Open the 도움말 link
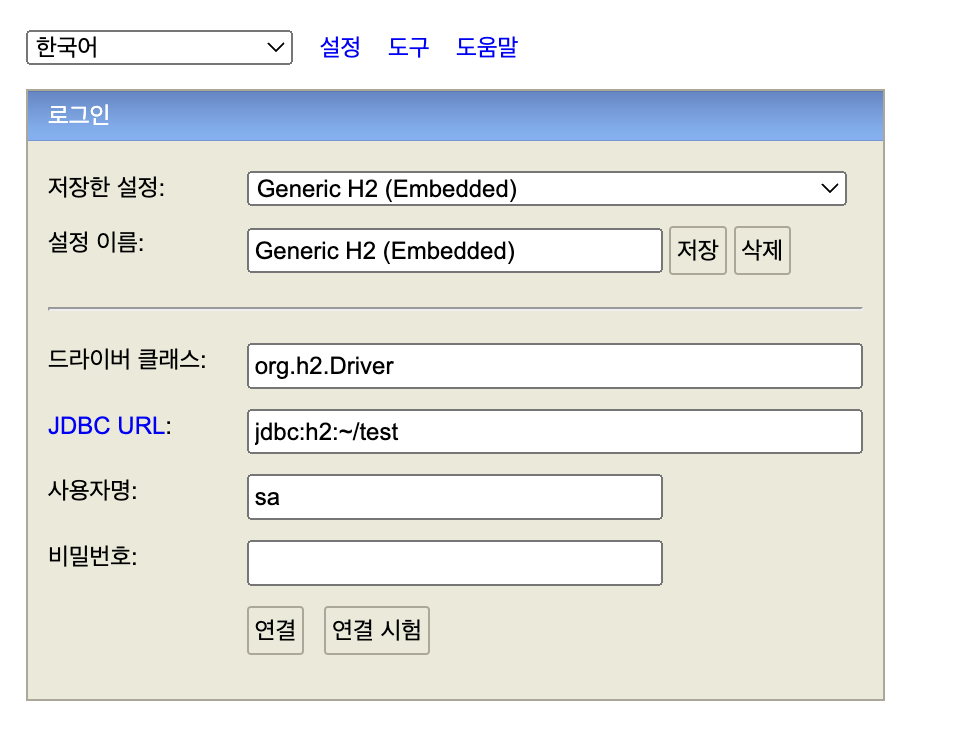The width and height of the screenshot is (958, 730). coord(487,47)
